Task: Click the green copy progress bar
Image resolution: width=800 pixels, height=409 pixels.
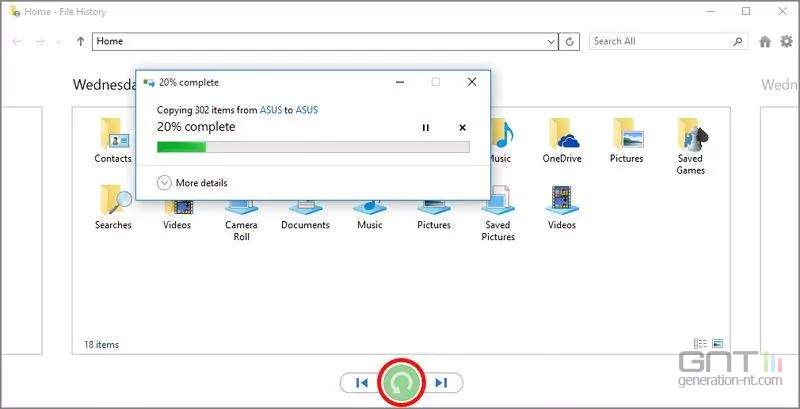Action: click(x=313, y=147)
